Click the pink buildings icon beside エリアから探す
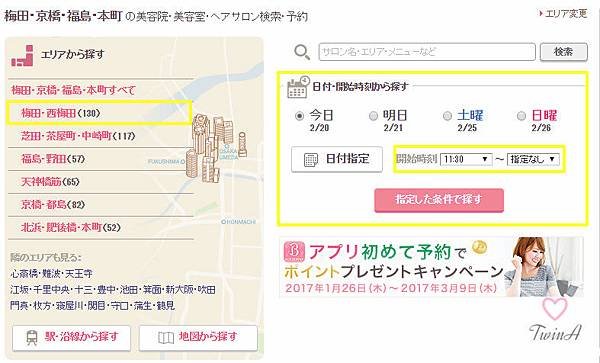The image size is (600, 363). (23, 56)
